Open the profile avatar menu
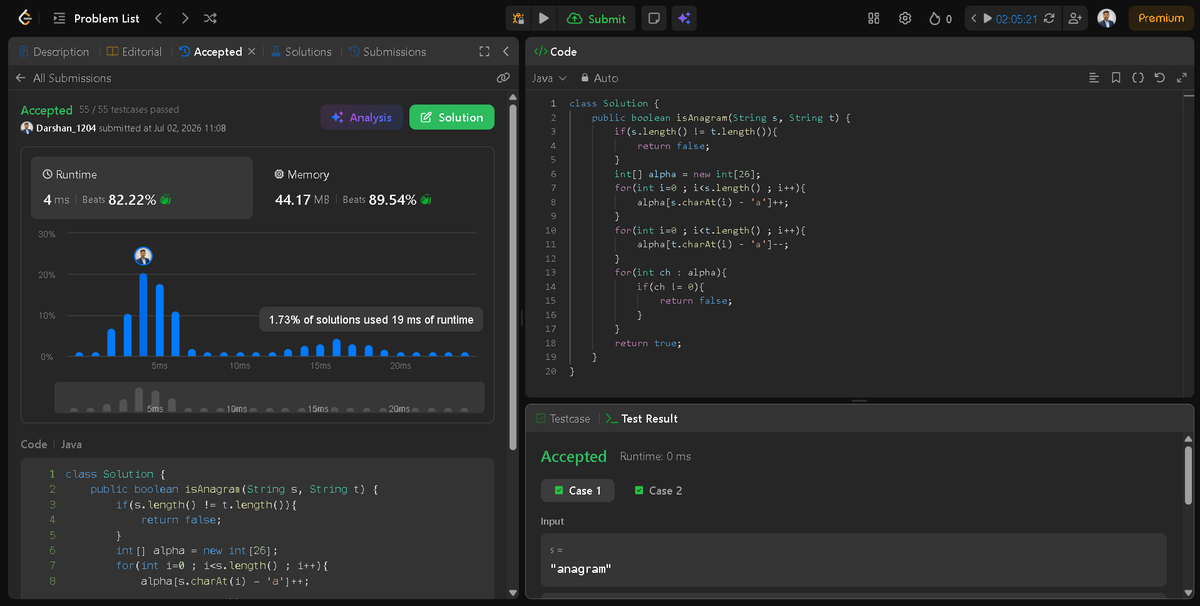The image size is (1200, 606). pos(1106,18)
